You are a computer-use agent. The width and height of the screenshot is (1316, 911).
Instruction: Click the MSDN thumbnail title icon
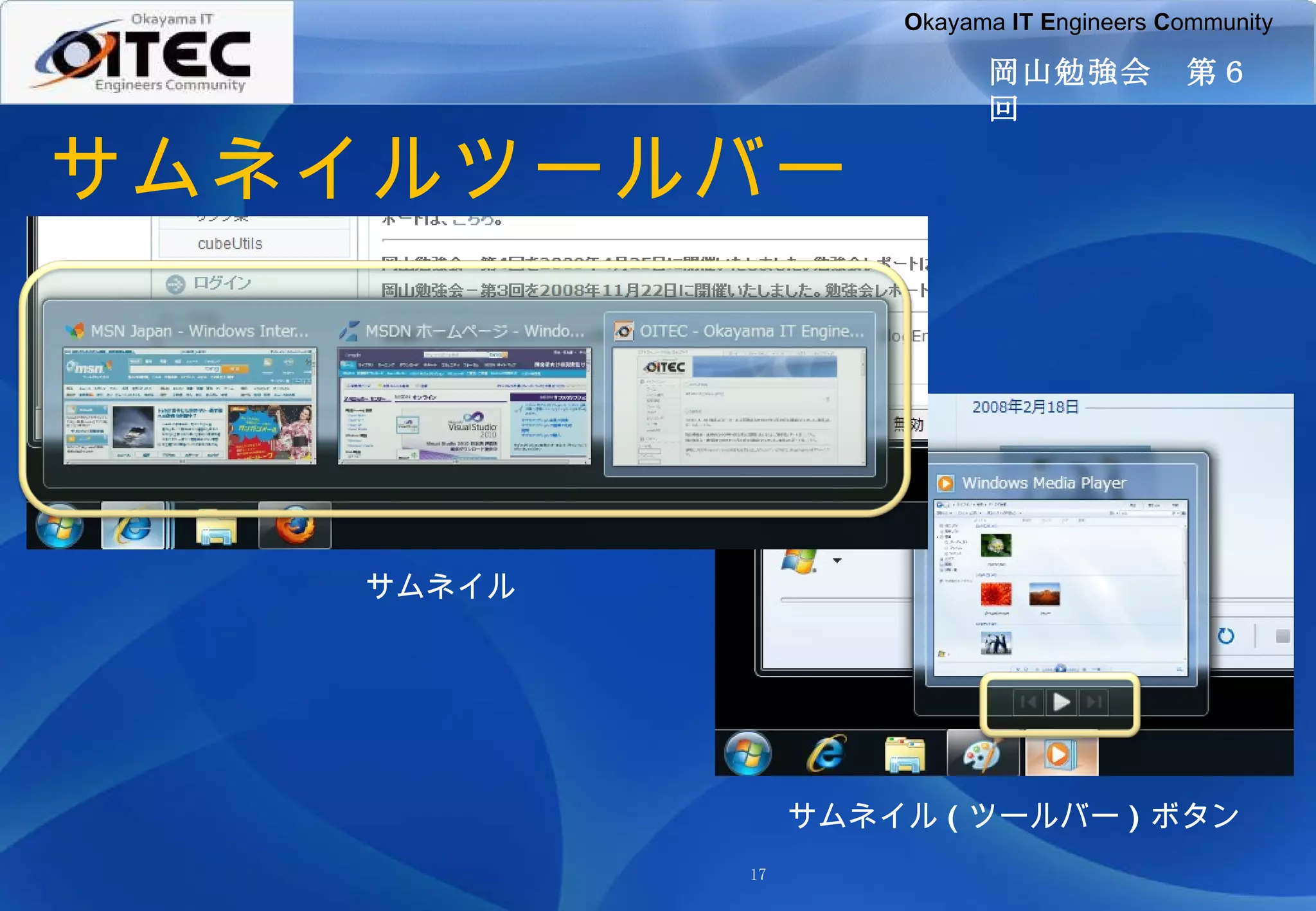[x=349, y=331]
